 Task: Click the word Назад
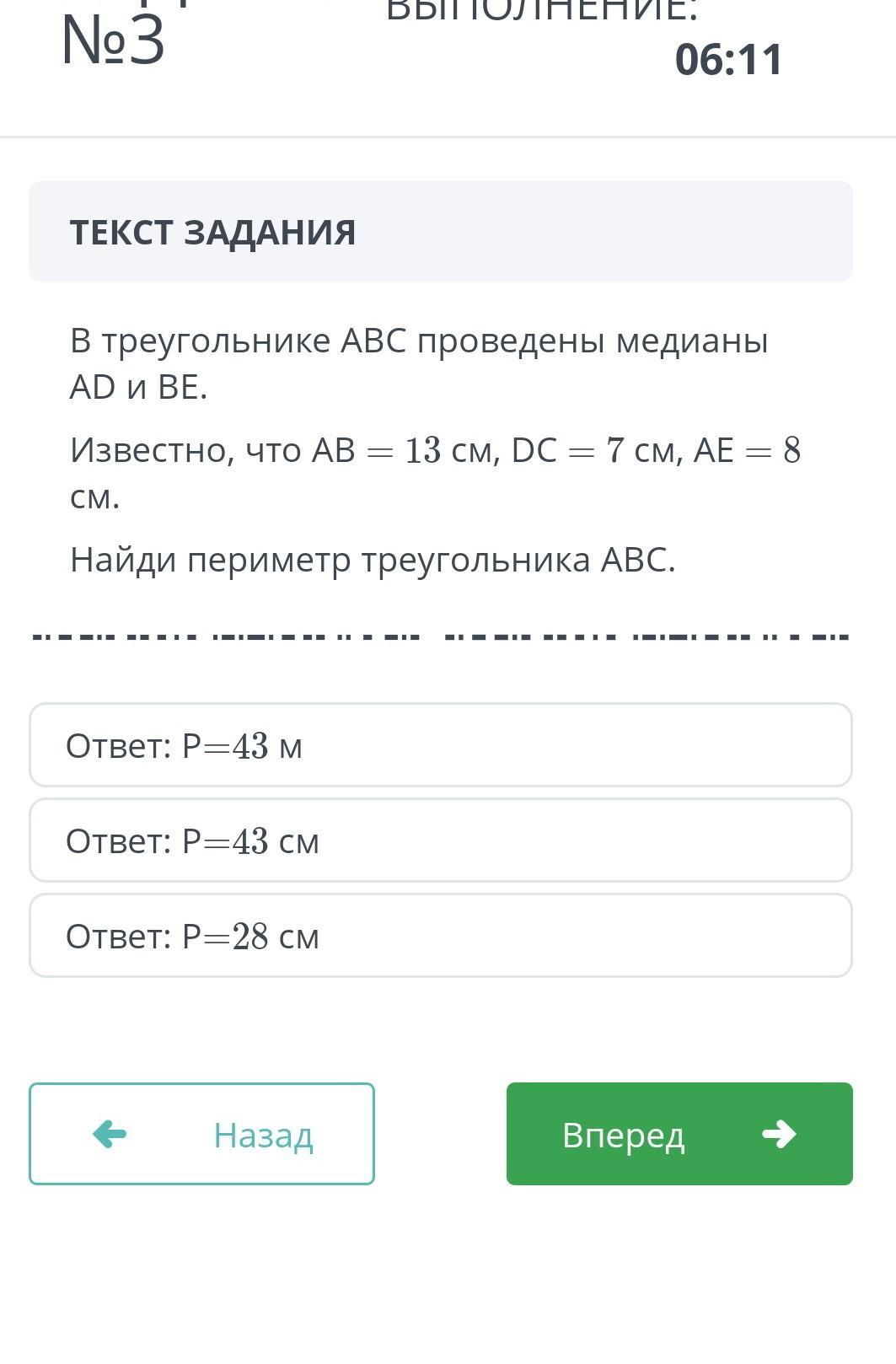click(x=263, y=1136)
